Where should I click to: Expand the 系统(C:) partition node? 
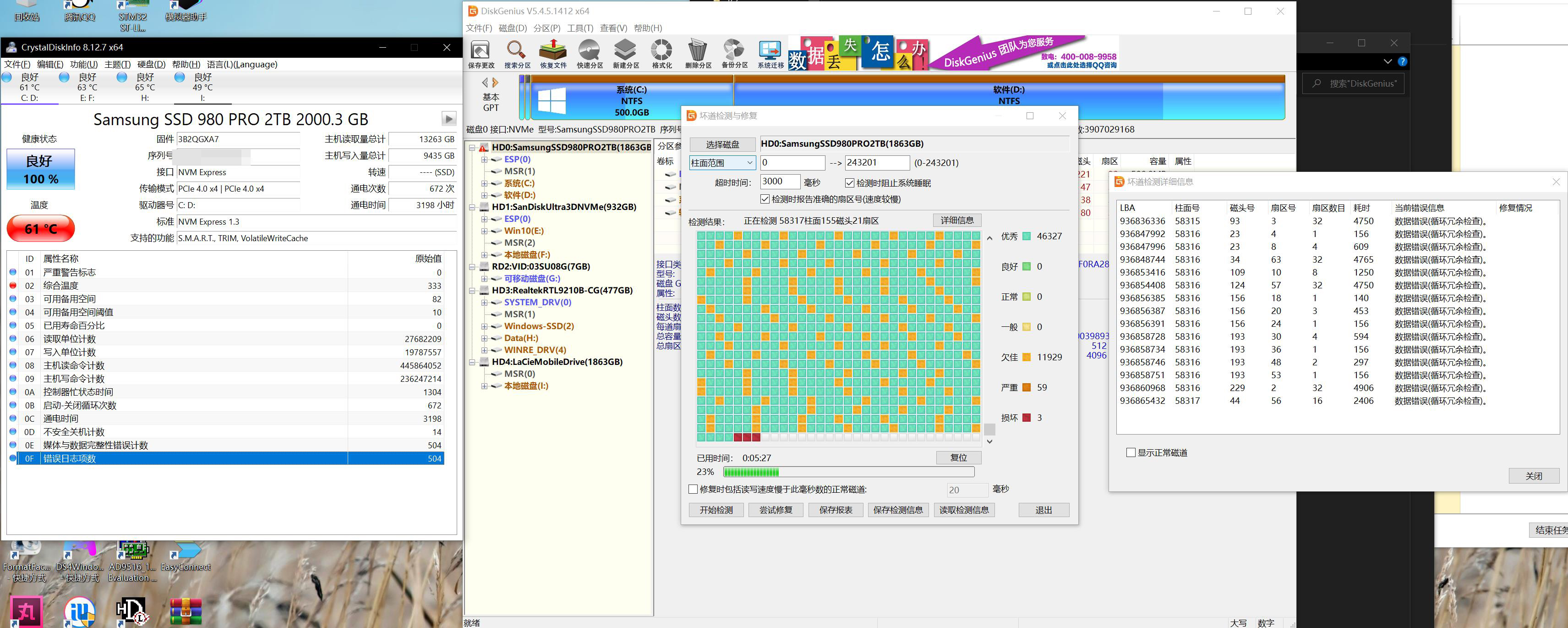[x=485, y=183]
